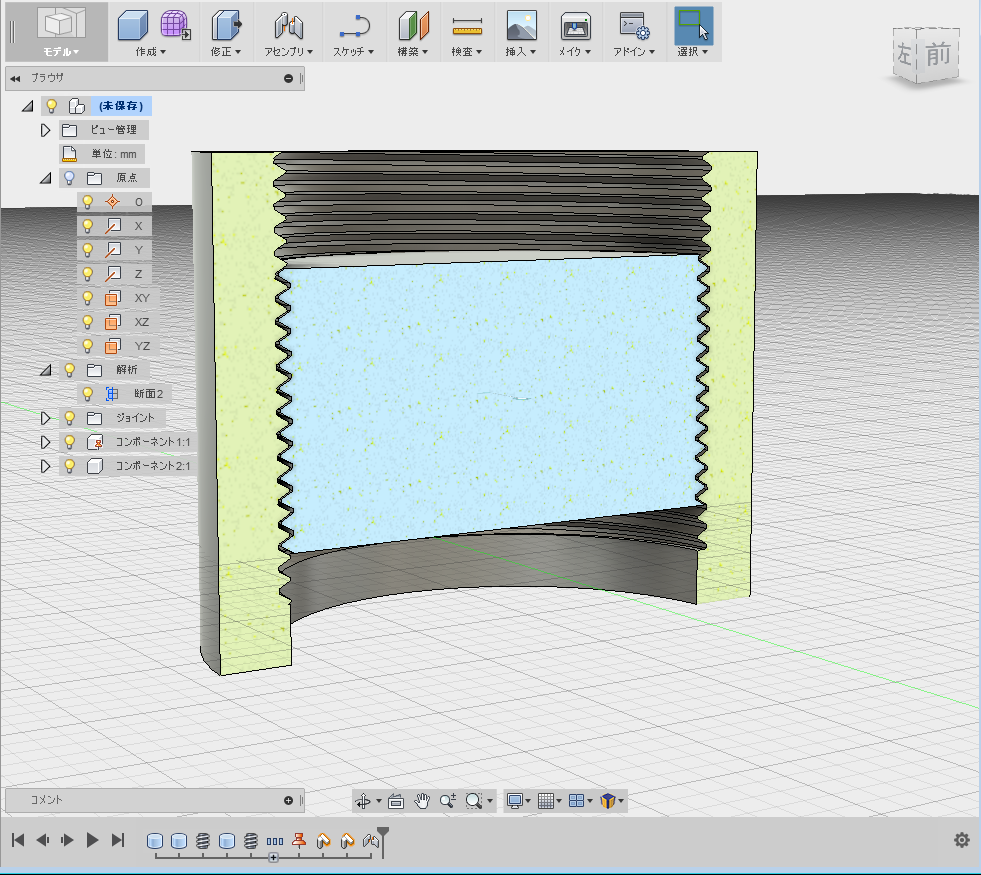Open the 挿入 (Insert) image icon
981x875 pixels.
[x=521, y=27]
